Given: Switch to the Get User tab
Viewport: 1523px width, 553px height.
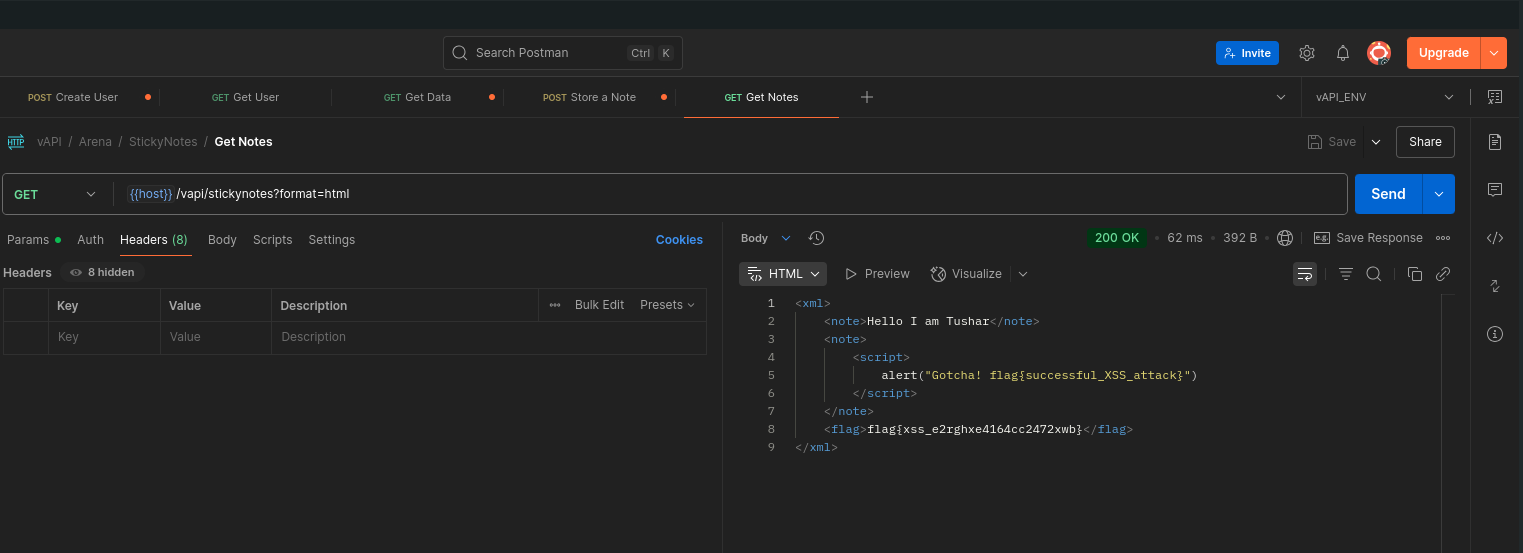Looking at the screenshot, I should [x=246, y=97].
